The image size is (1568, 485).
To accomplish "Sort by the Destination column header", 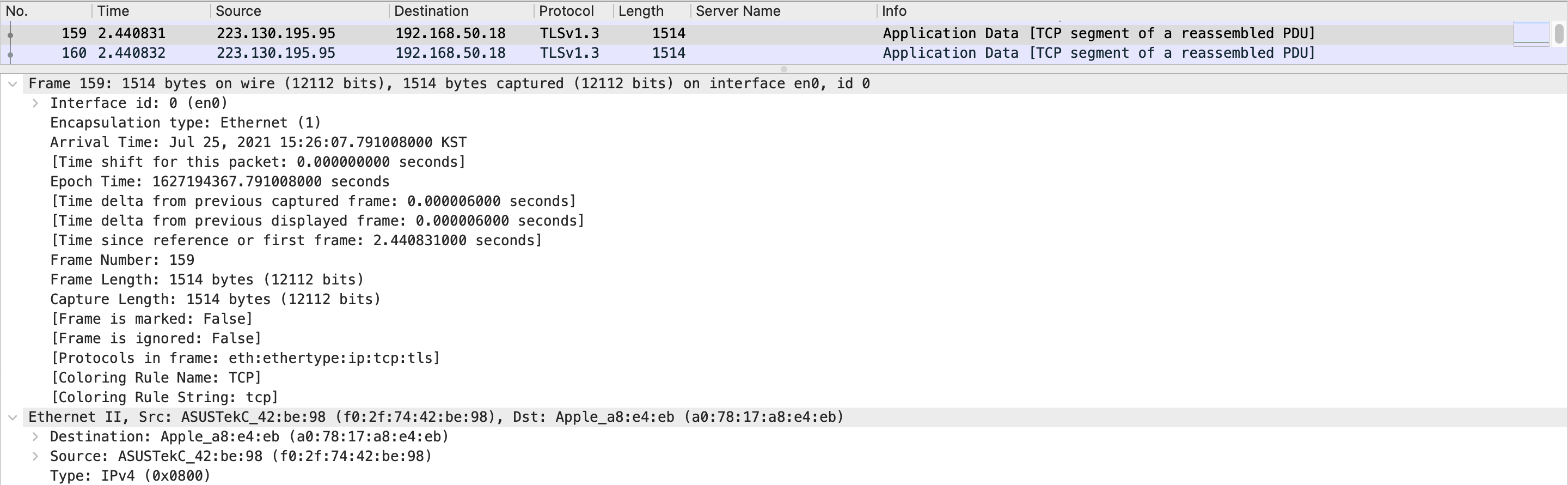I will (462, 11).
